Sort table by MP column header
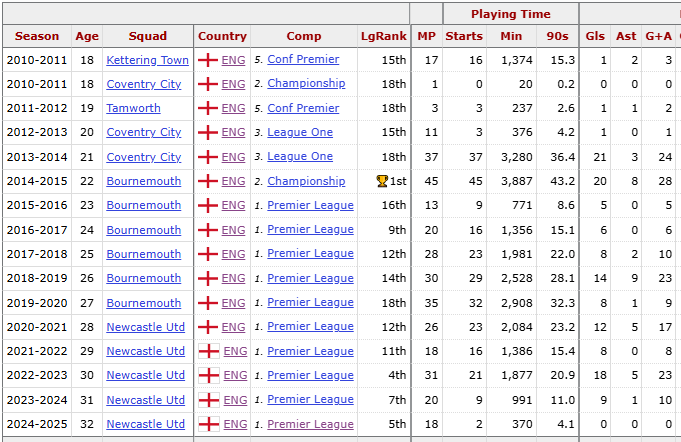 click(426, 36)
